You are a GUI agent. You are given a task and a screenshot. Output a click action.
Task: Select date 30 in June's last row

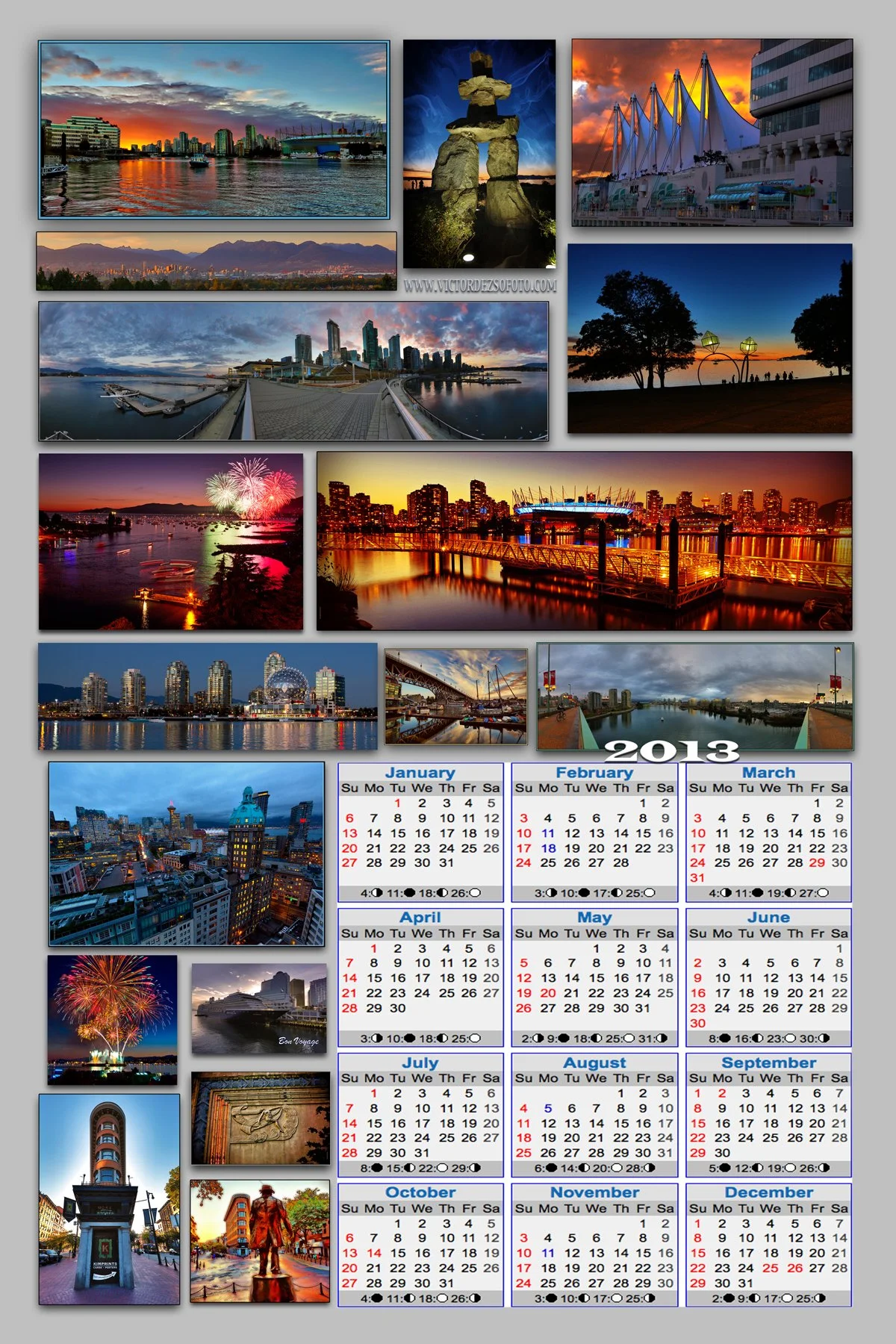point(697,1023)
